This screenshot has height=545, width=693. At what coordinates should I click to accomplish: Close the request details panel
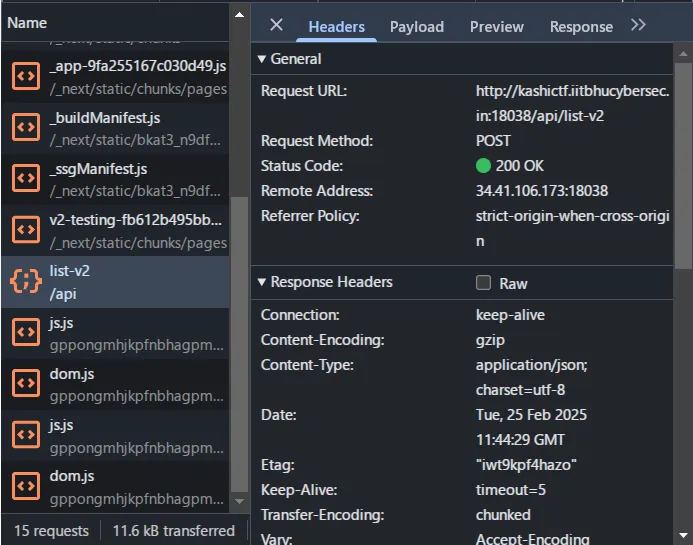pos(277,26)
